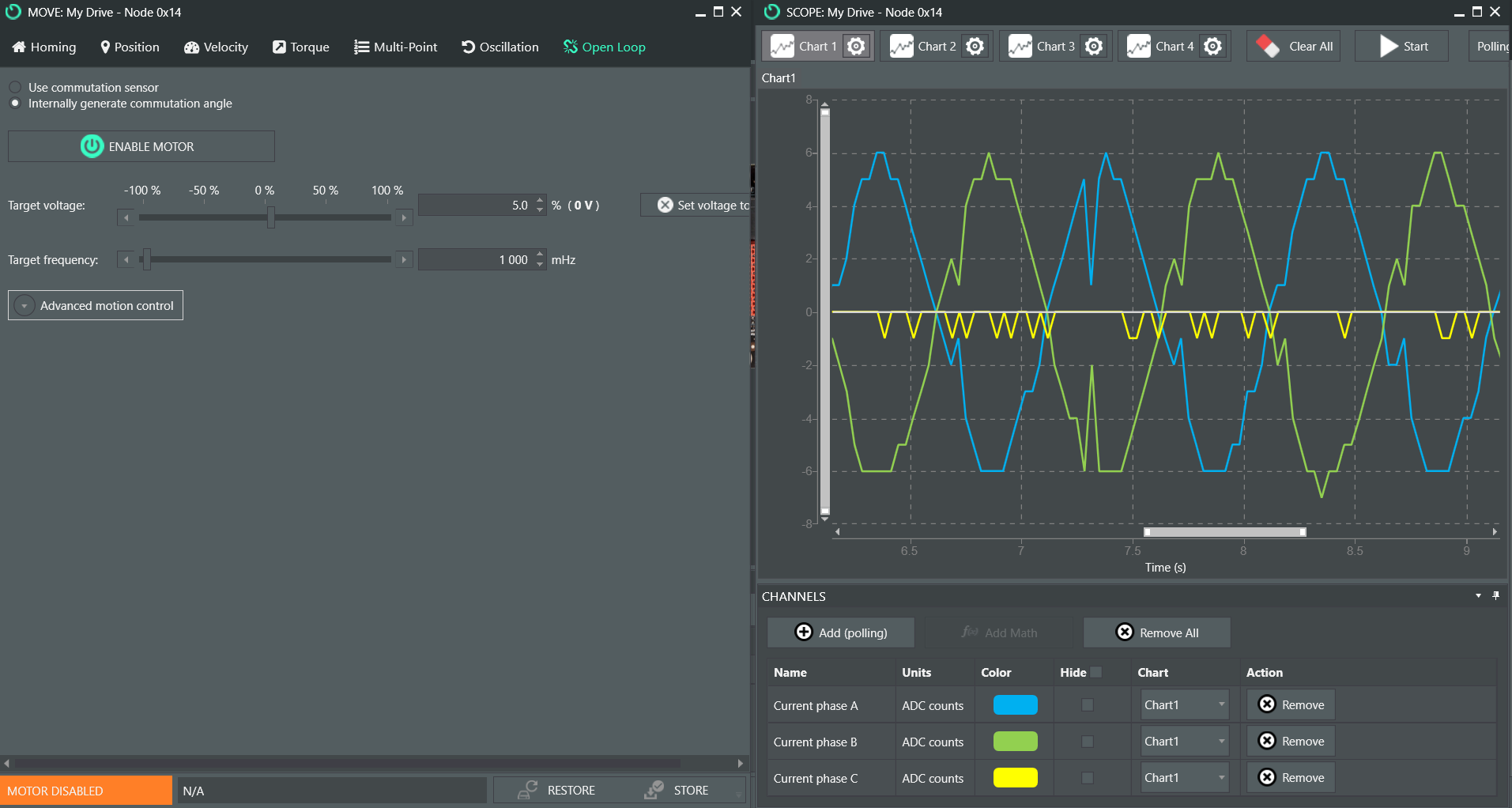The width and height of the screenshot is (1512, 808).
Task: Click the Restore parameters icon
Action: 527,790
